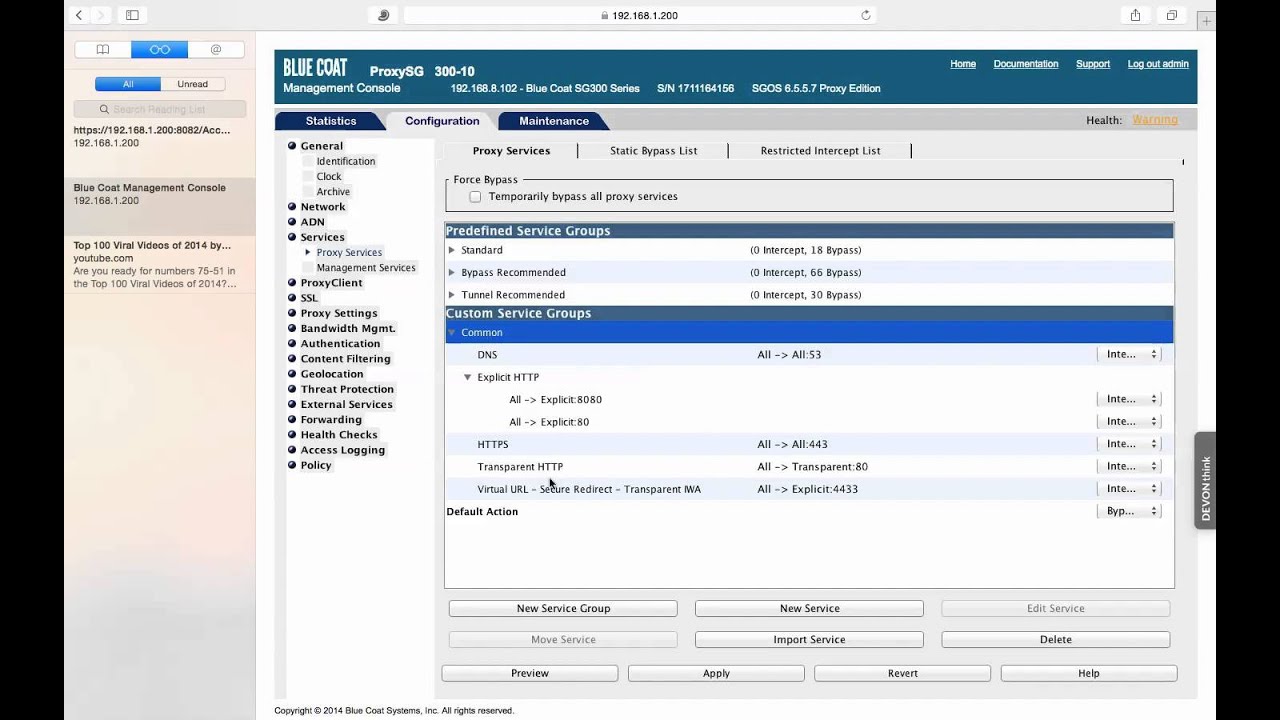The height and width of the screenshot is (720, 1280).
Task: Click the Preview button
Action: (530, 674)
